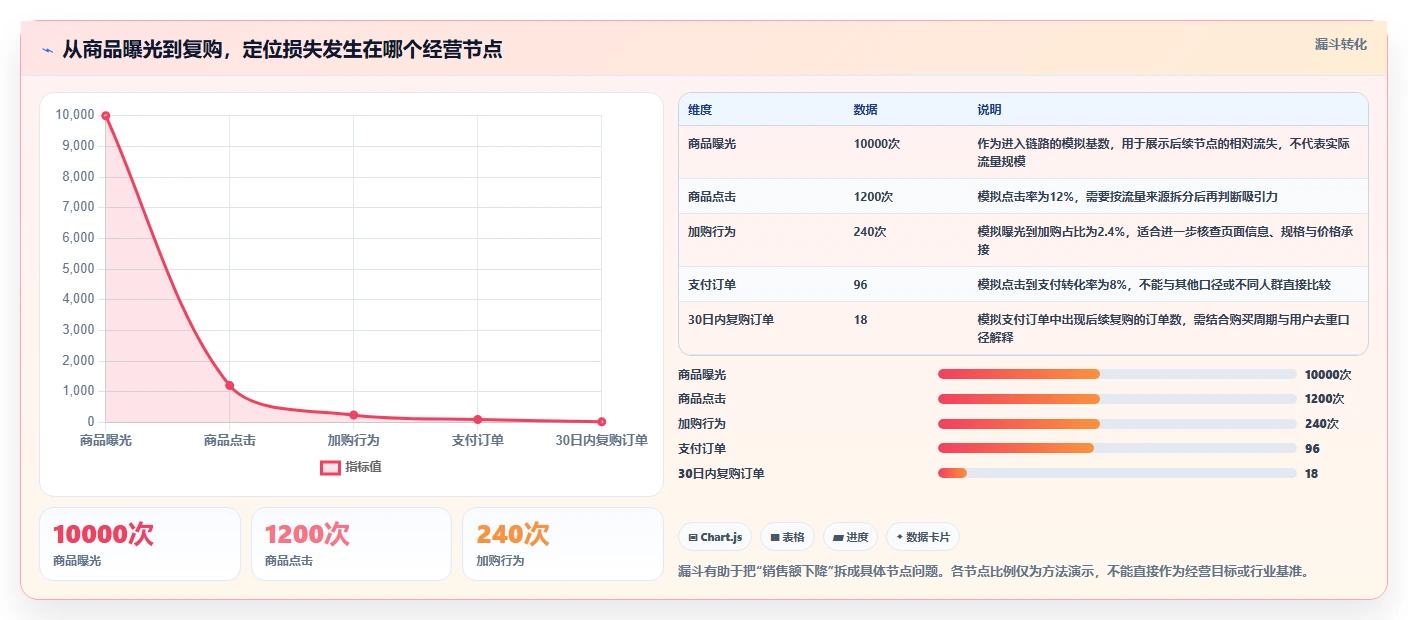The height and width of the screenshot is (620, 1408).
Task: Click the 30日内复购订单 label left of its progress bar
Action: click(x=721, y=474)
